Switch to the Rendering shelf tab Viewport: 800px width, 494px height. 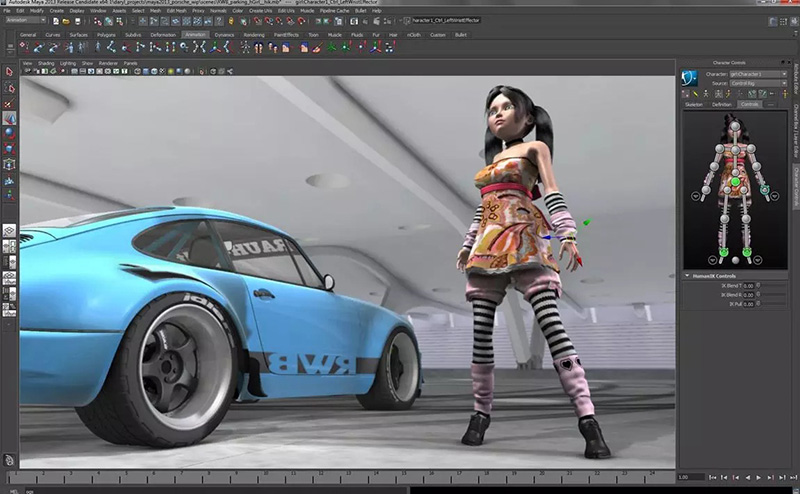pyautogui.click(x=254, y=35)
